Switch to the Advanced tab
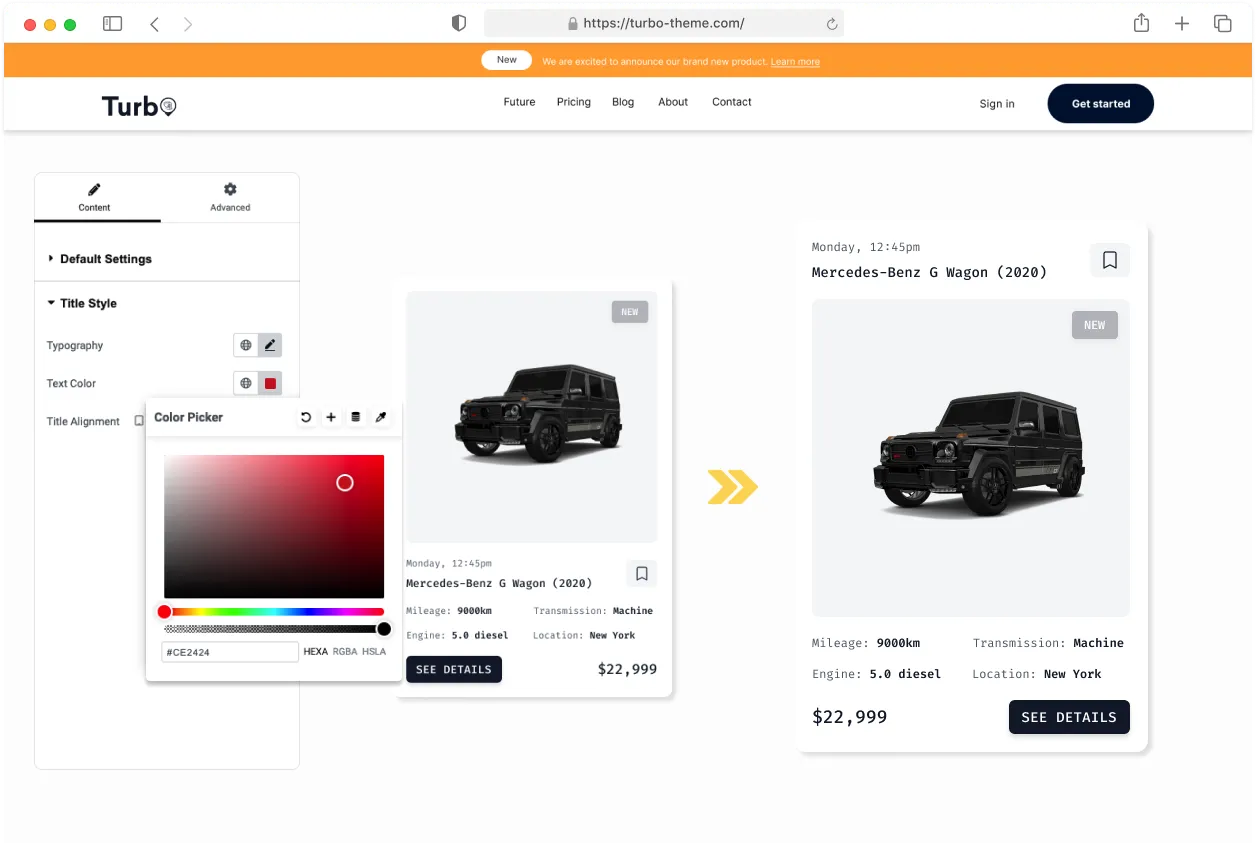Screen dimensions: 1256x843 pyautogui.click(x=230, y=197)
